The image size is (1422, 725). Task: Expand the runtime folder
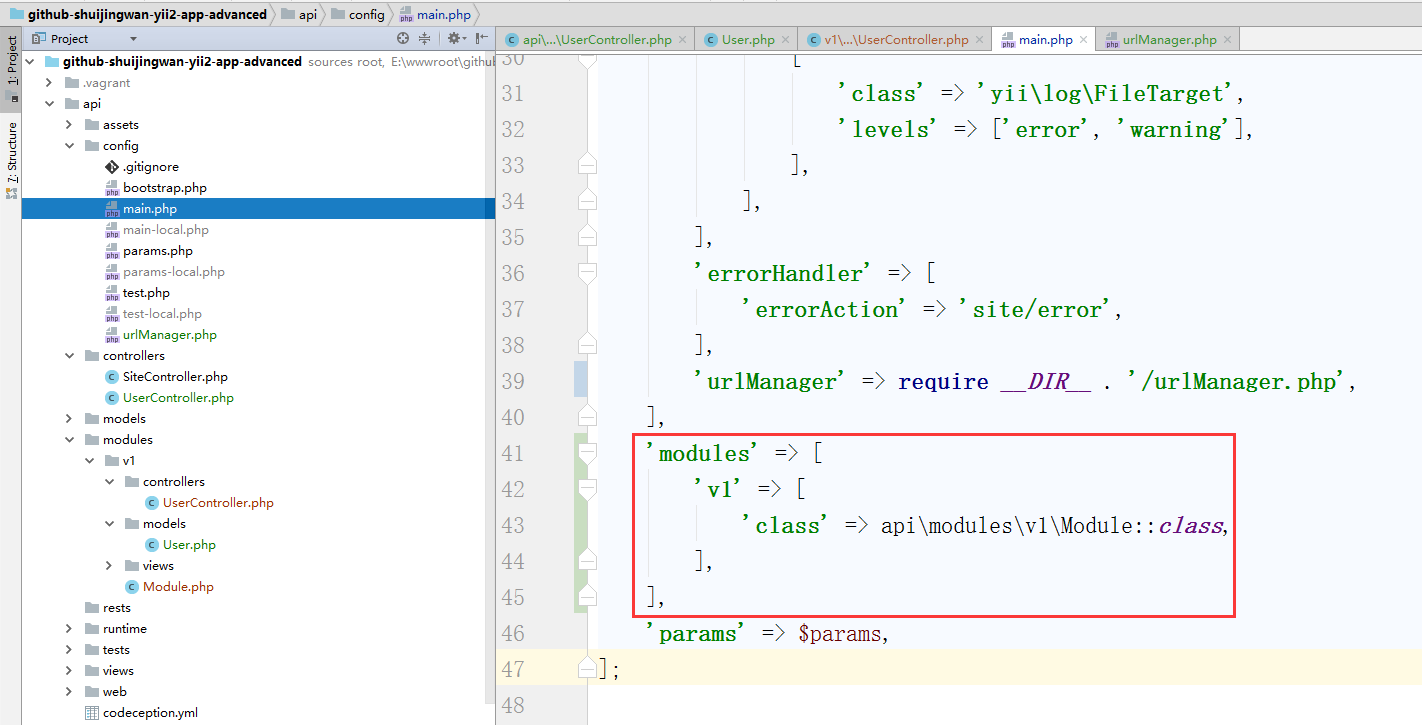coord(69,629)
